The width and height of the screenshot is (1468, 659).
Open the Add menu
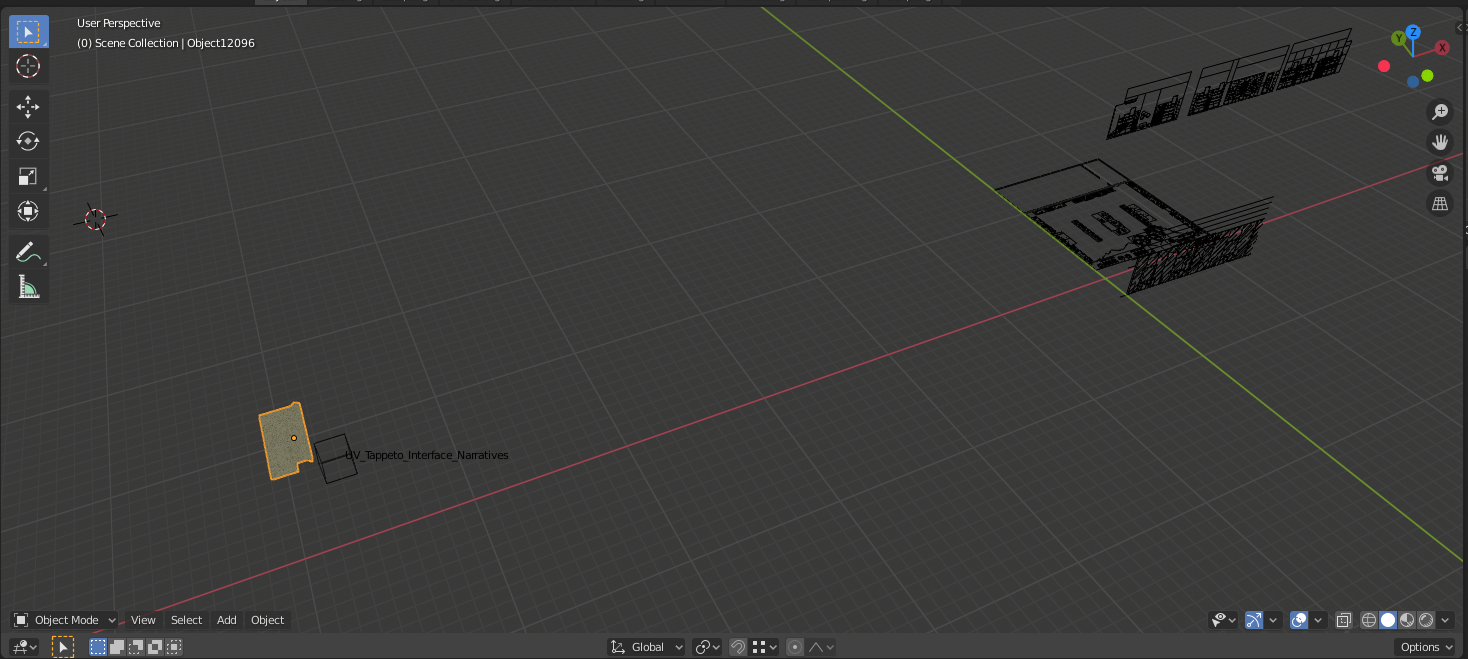pyautogui.click(x=227, y=620)
